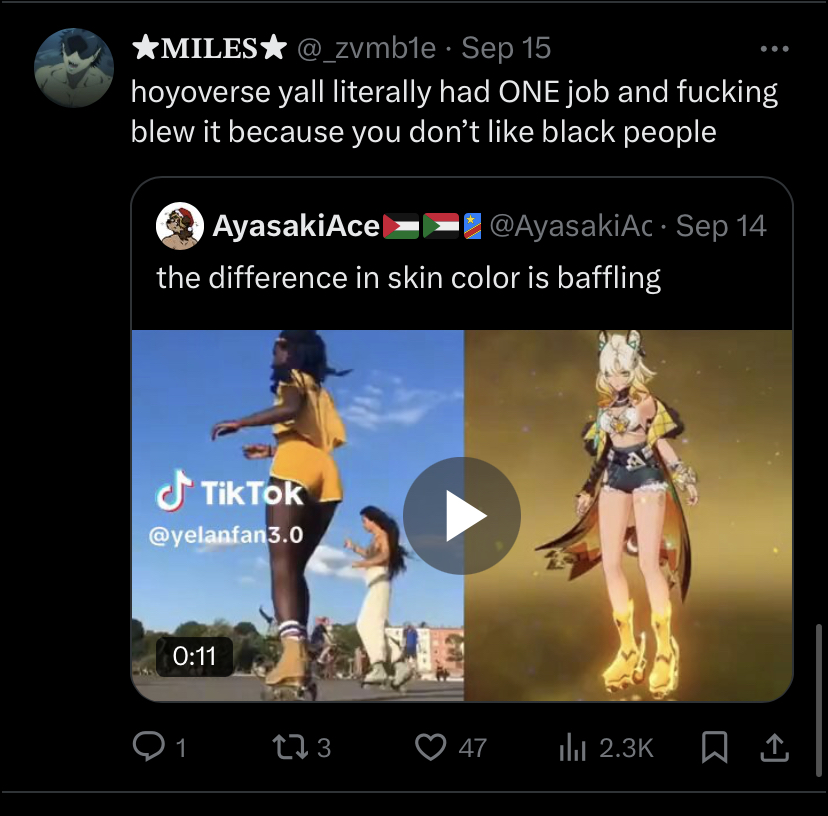This screenshot has width=828, height=816.
Task: Bookmark this tweet
Action: (714, 746)
